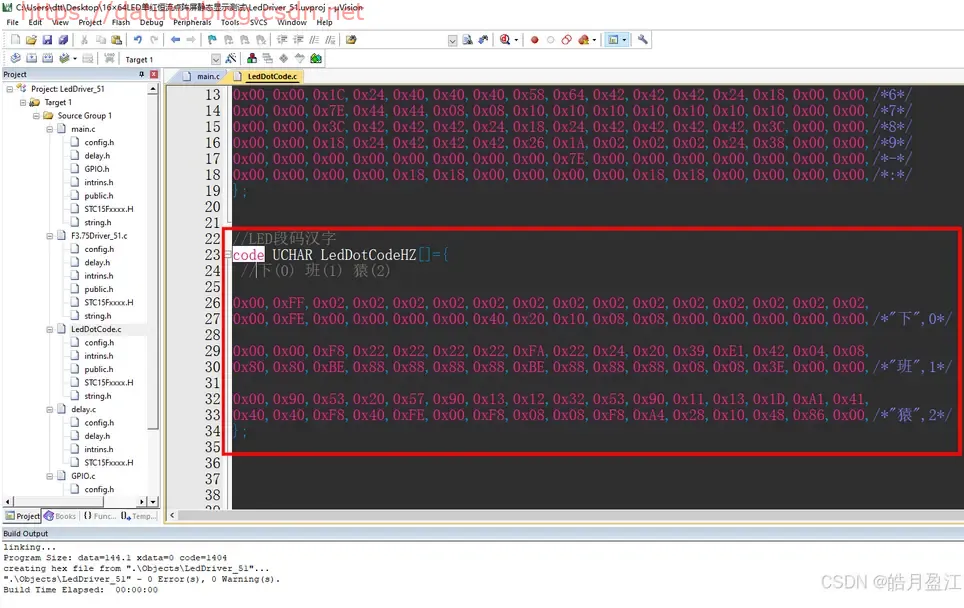Collapse the Source Group 1 folder
The height and width of the screenshot is (608, 964).
(36, 116)
